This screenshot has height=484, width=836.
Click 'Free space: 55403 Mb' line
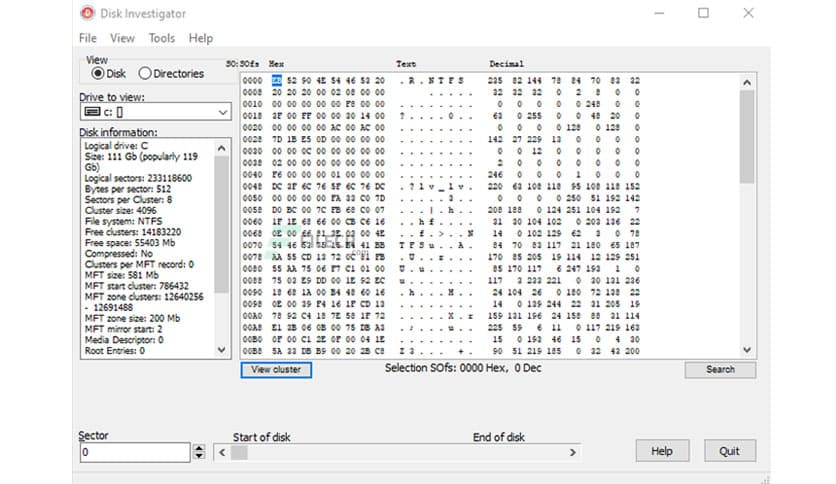(x=130, y=243)
